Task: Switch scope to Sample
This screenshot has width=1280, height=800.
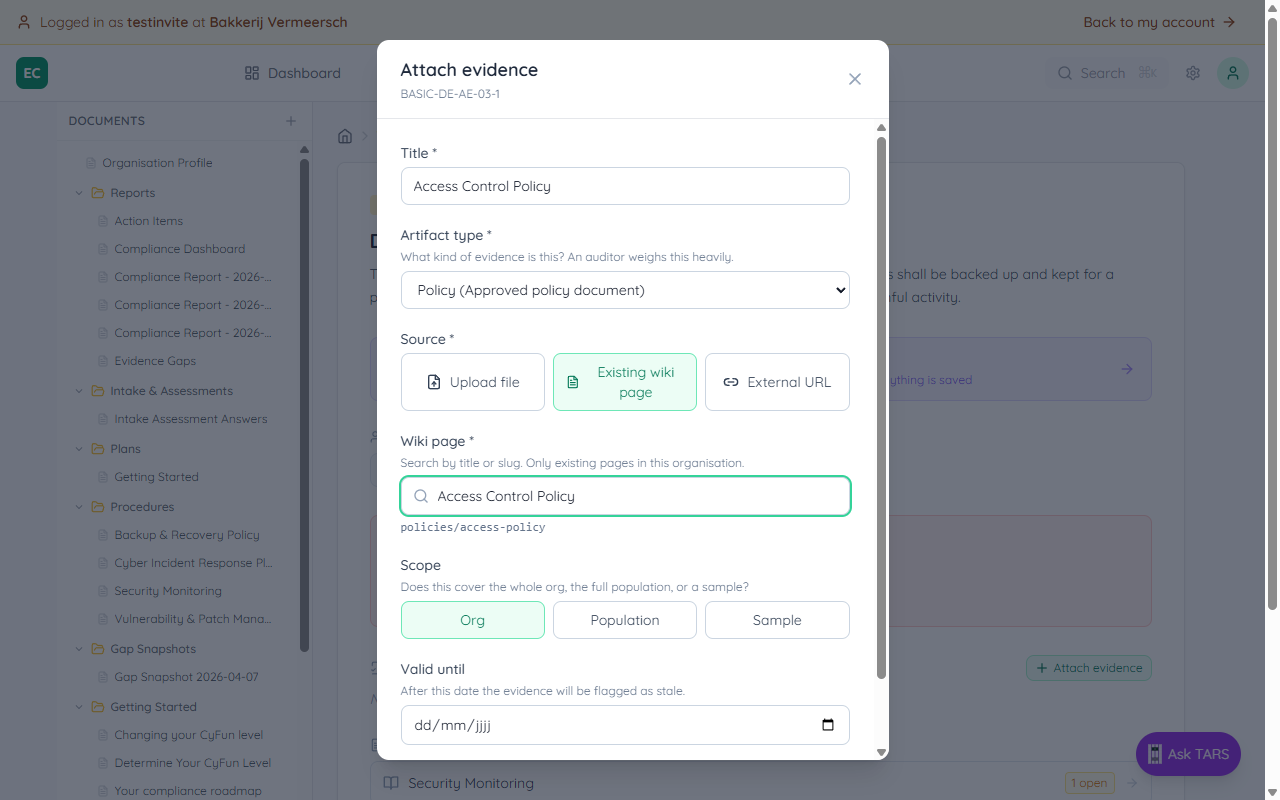Action: (777, 620)
